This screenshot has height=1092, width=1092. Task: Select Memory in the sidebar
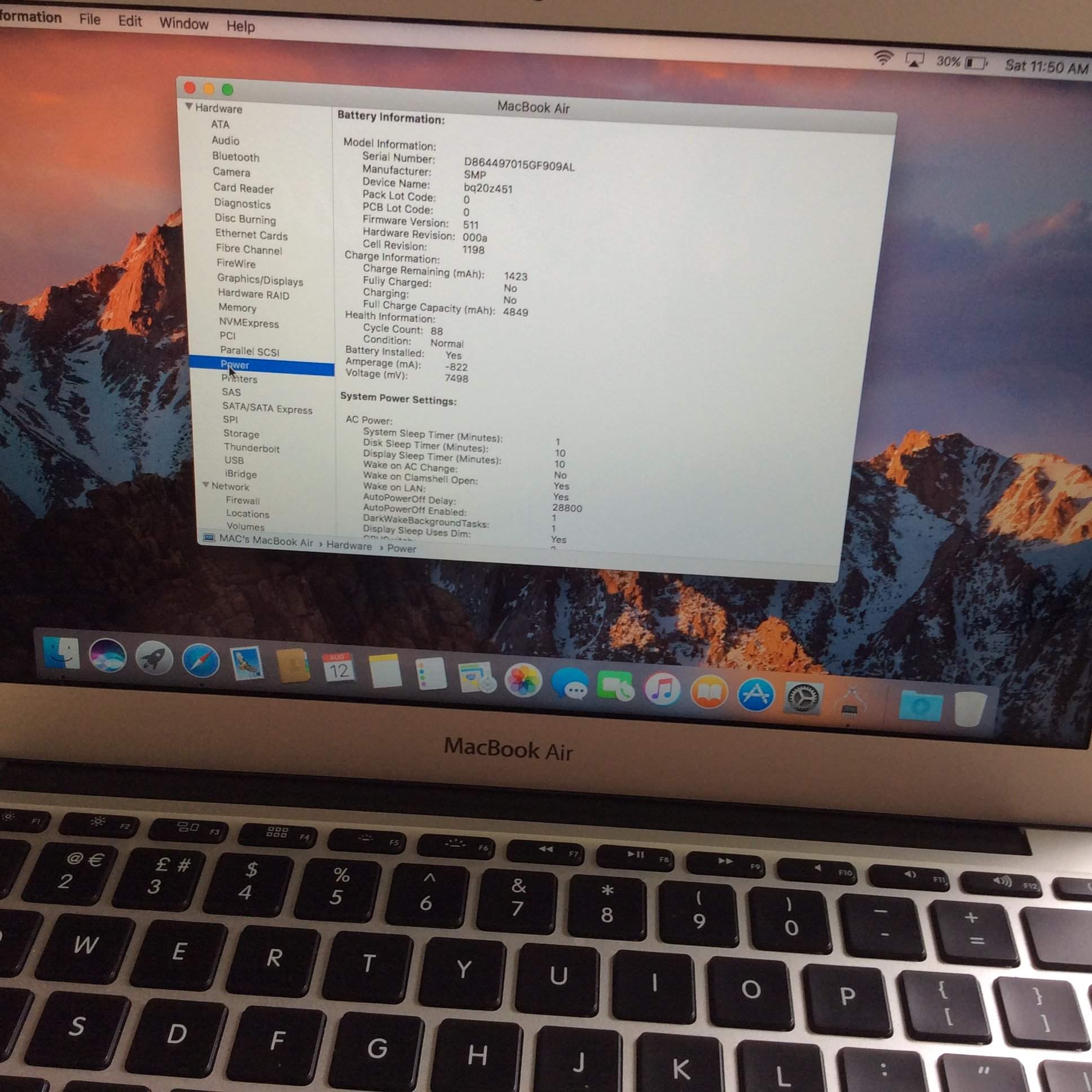[x=238, y=307]
